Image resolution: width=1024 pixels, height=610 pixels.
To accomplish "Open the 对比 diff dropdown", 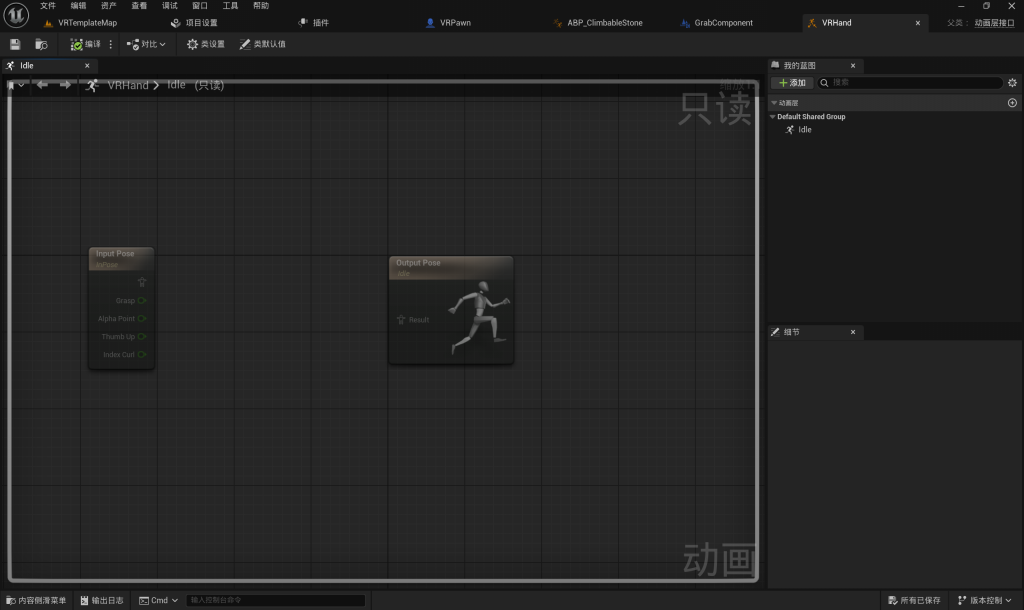I will point(146,44).
